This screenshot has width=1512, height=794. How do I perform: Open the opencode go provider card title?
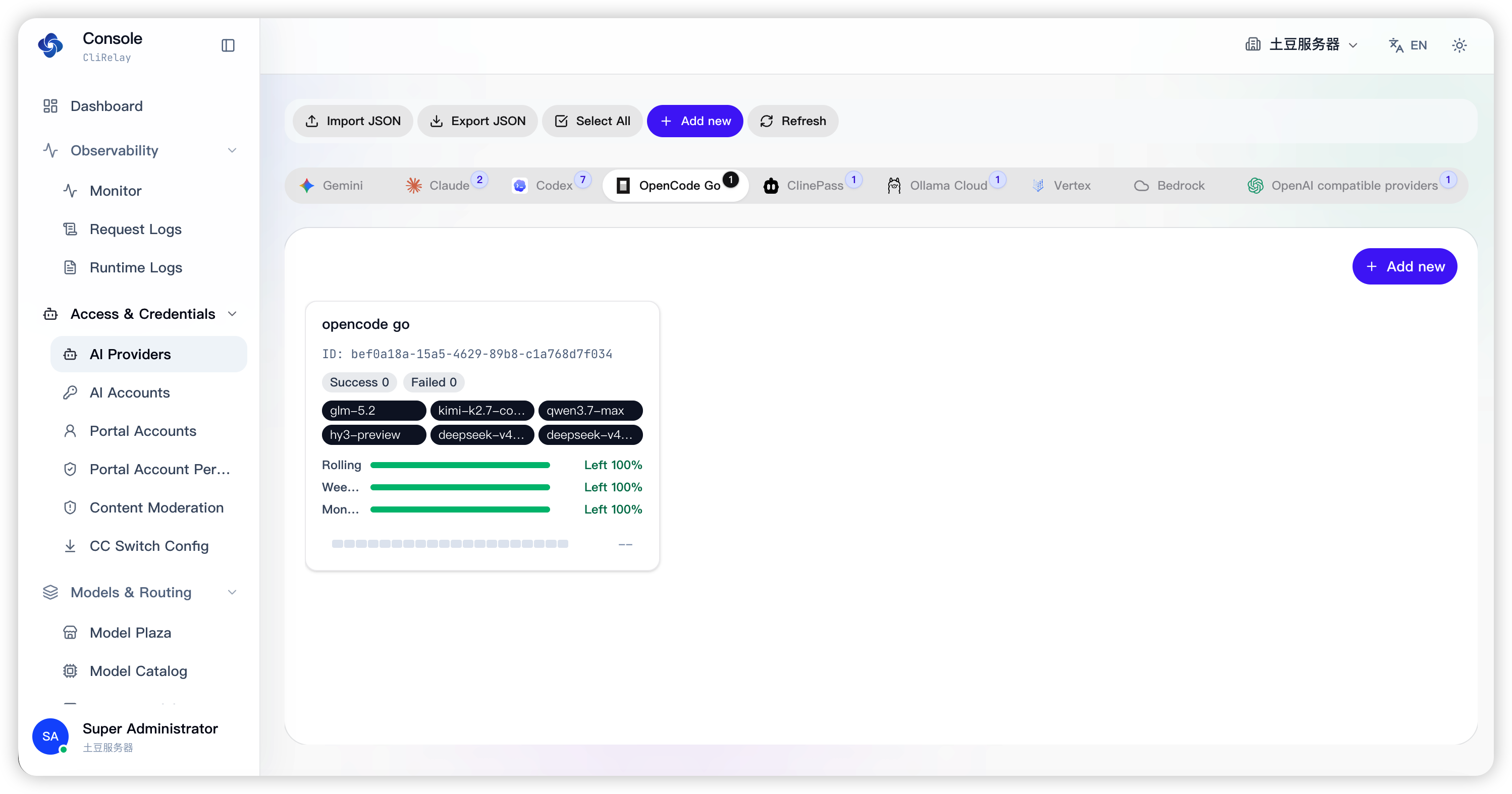365,324
